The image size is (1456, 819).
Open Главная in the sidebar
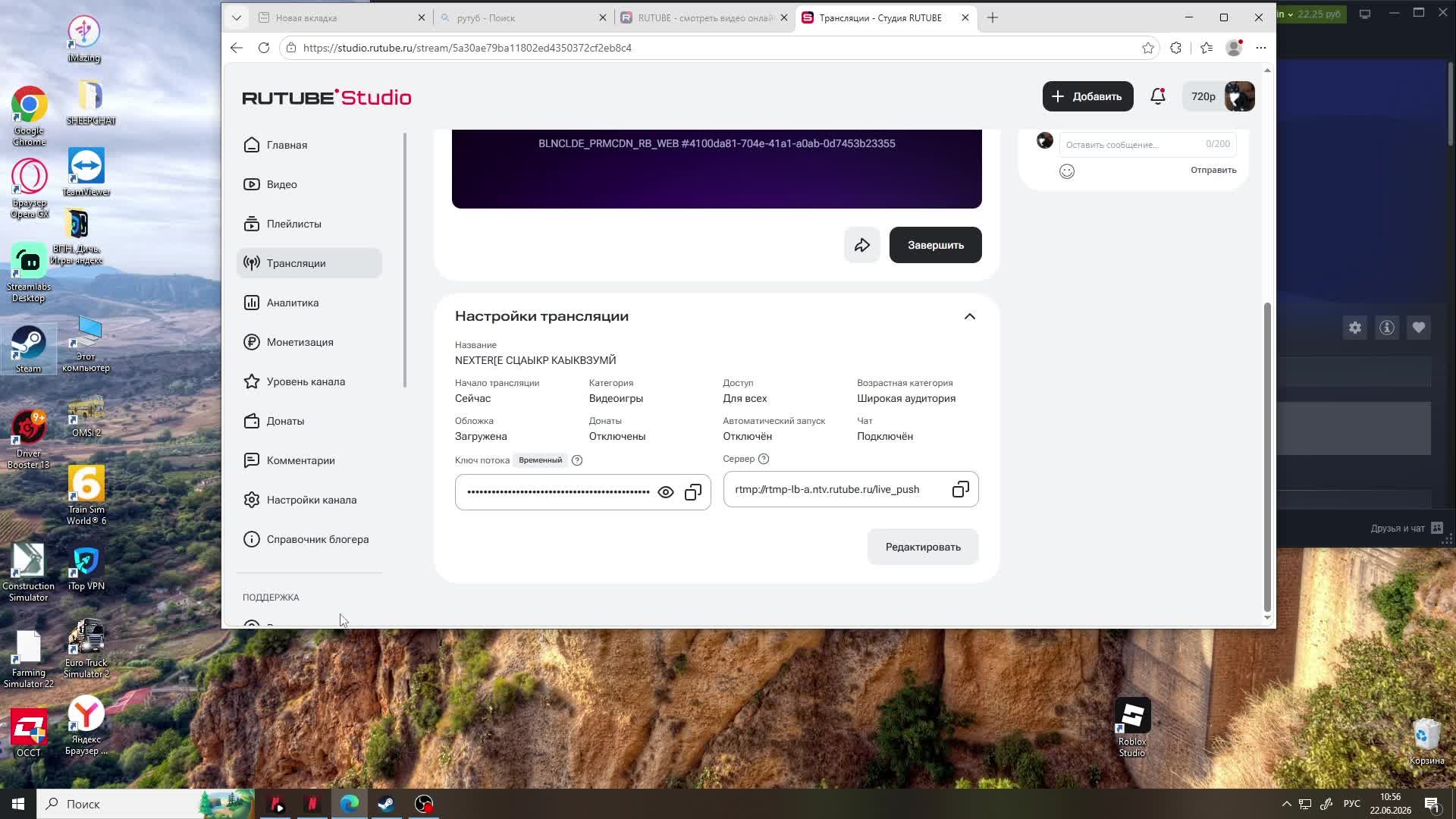[x=309, y=145]
